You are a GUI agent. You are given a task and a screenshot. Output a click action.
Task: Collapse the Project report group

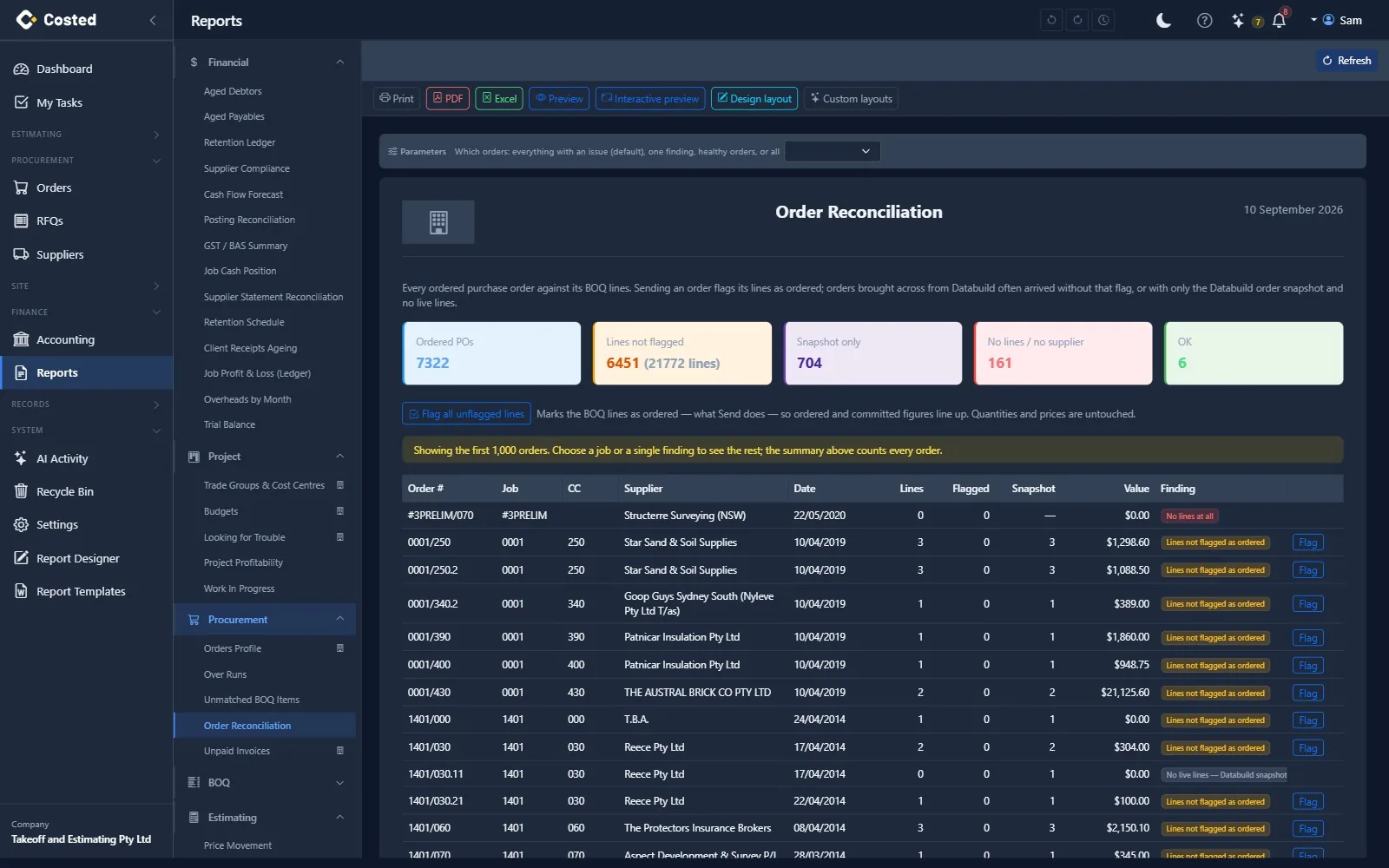point(265,457)
